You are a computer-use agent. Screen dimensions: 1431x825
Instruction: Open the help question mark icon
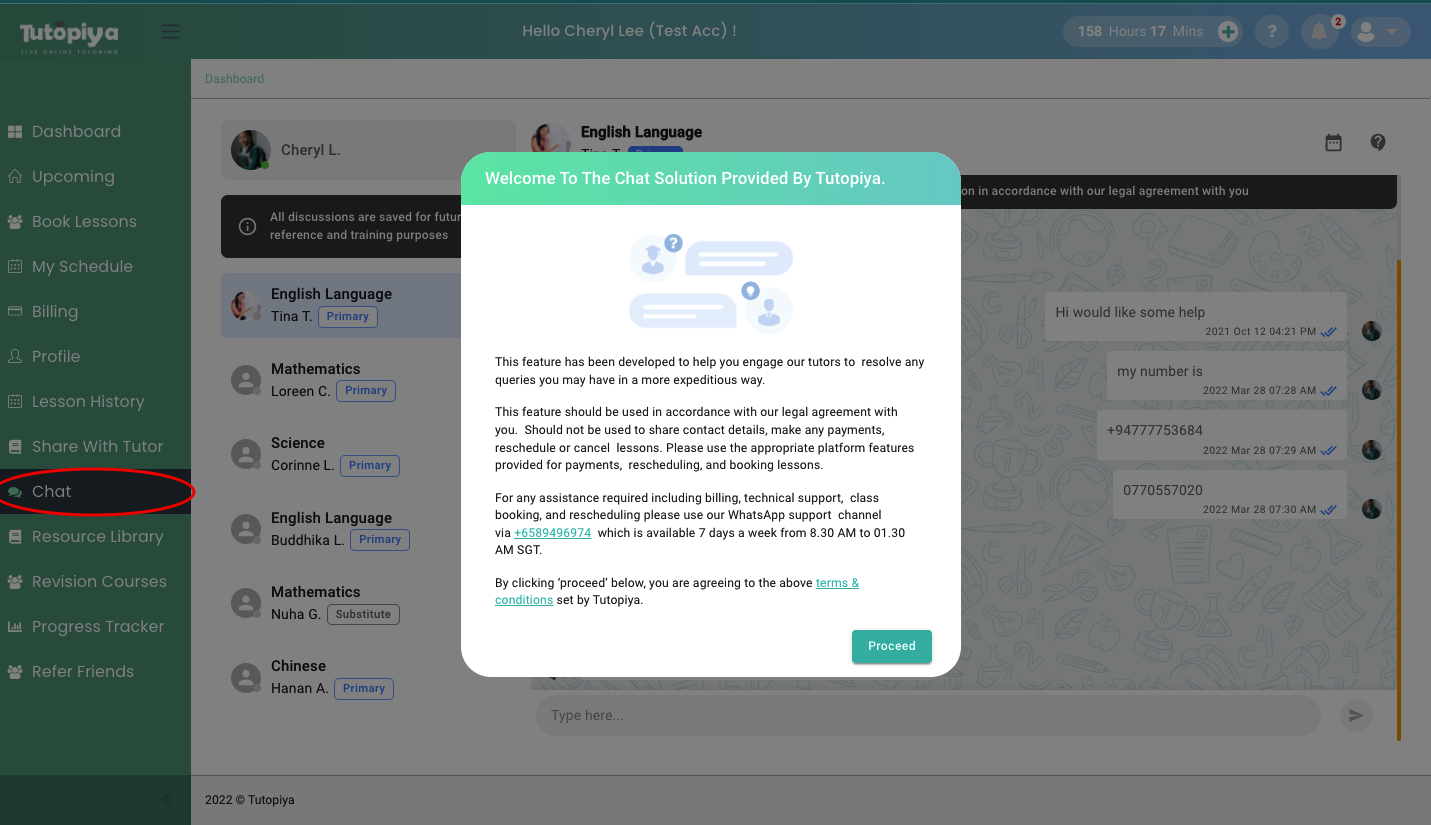point(1272,32)
